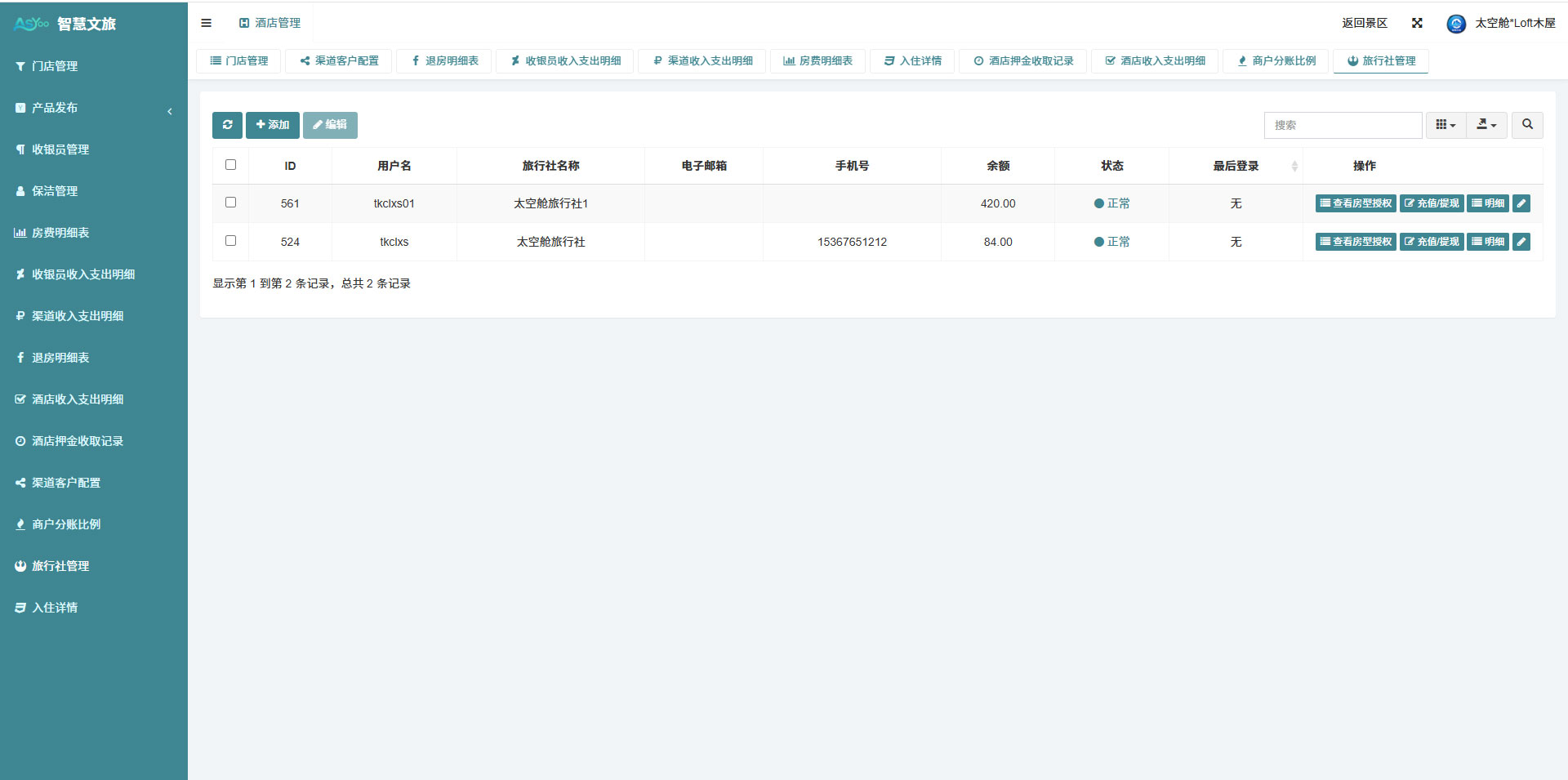Click the search magnifier button
Viewport: 1568px width, 780px height.
coord(1527,125)
